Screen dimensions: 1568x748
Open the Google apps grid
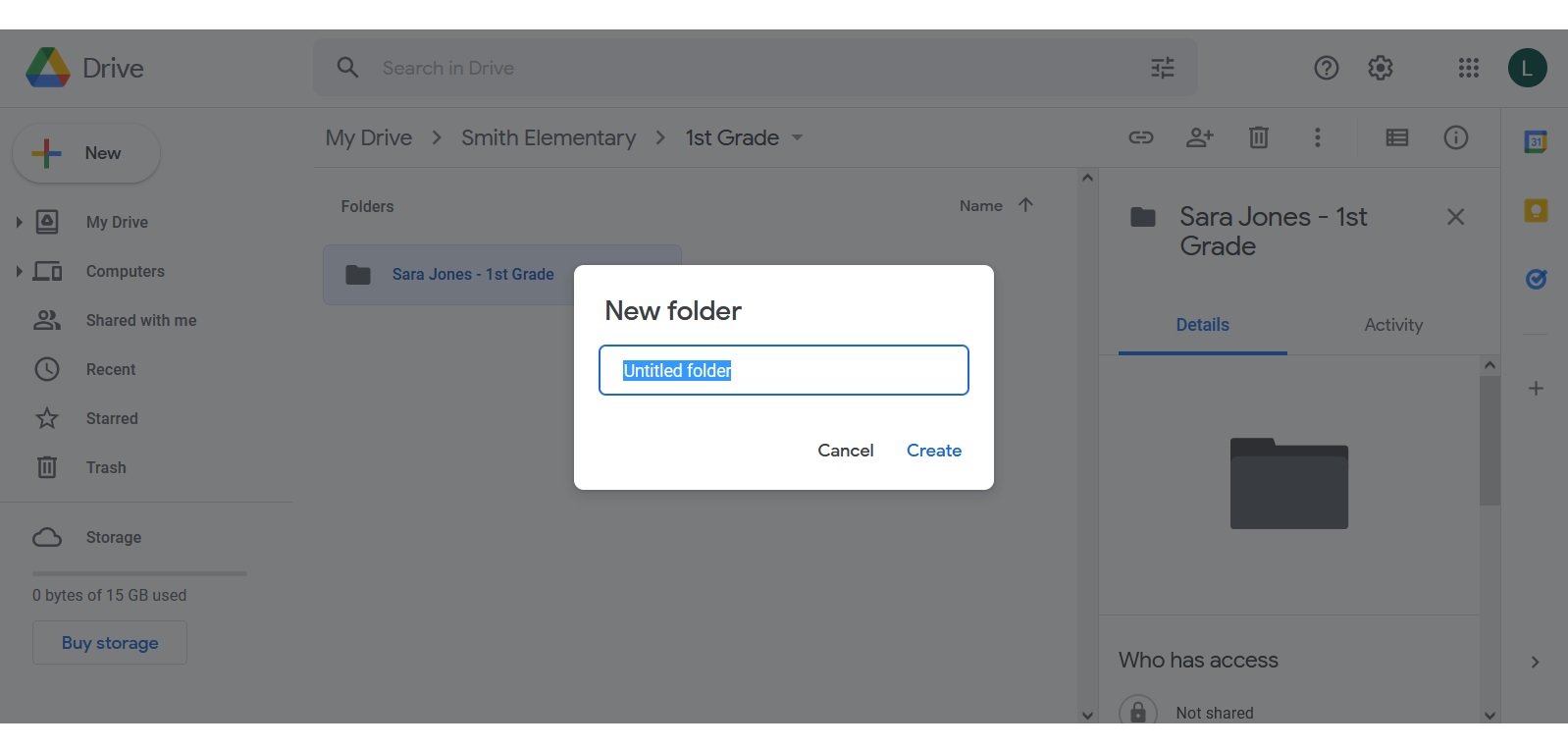(x=1469, y=68)
